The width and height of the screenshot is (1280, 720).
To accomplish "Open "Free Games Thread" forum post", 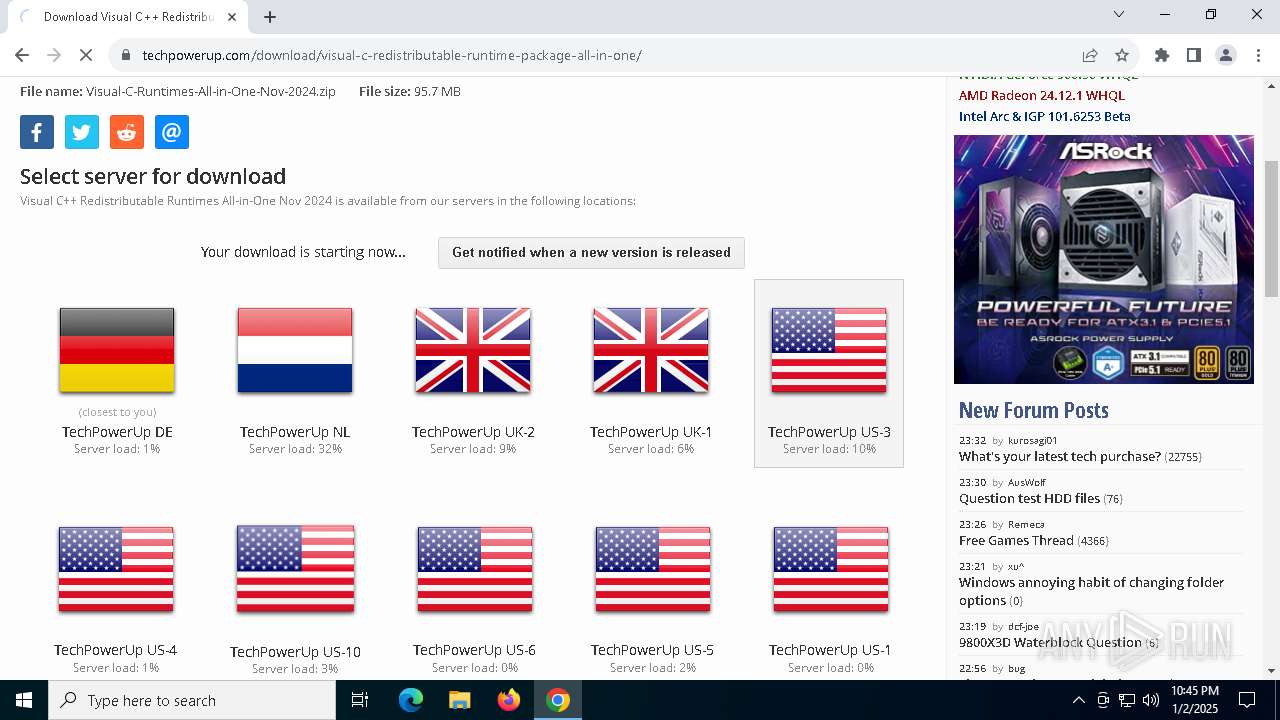I will coord(1016,541).
